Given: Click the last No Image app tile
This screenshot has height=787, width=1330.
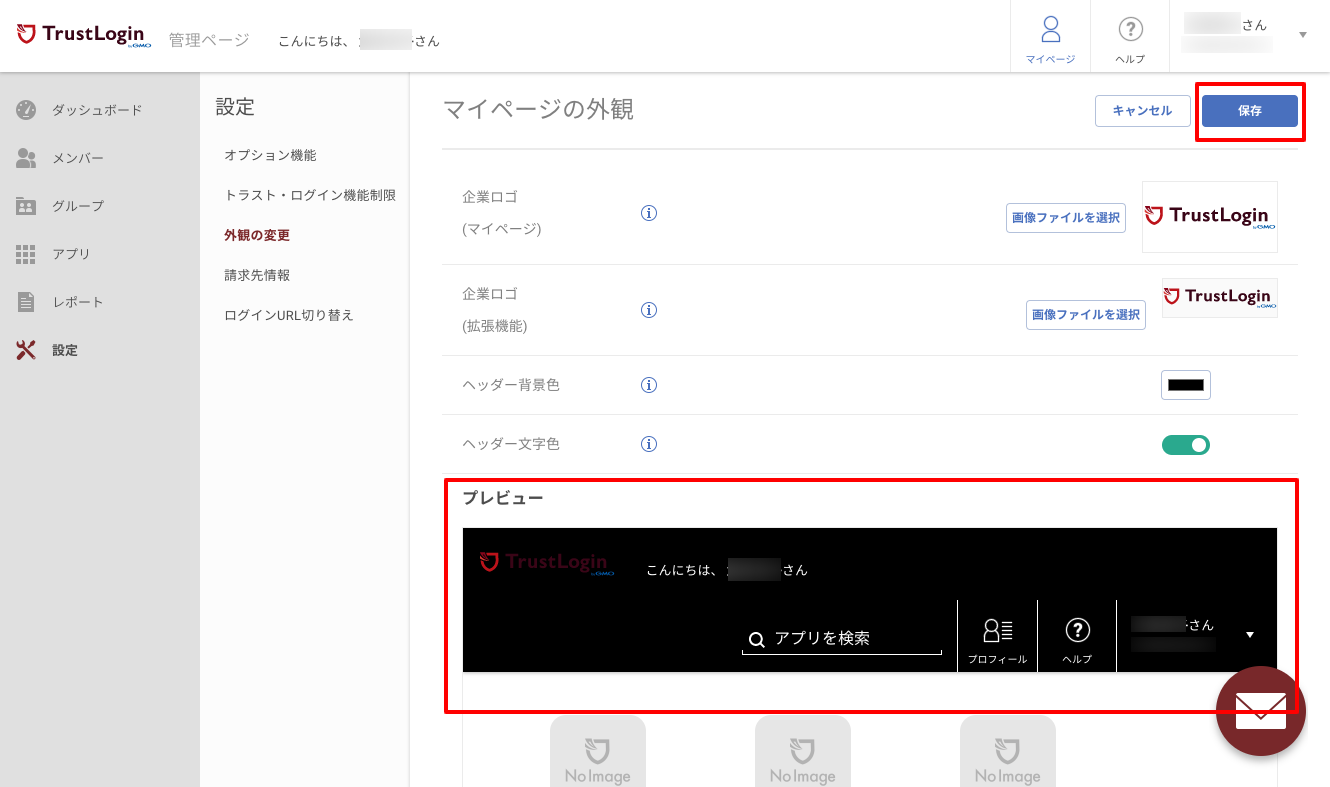Looking at the screenshot, I should click(1008, 751).
